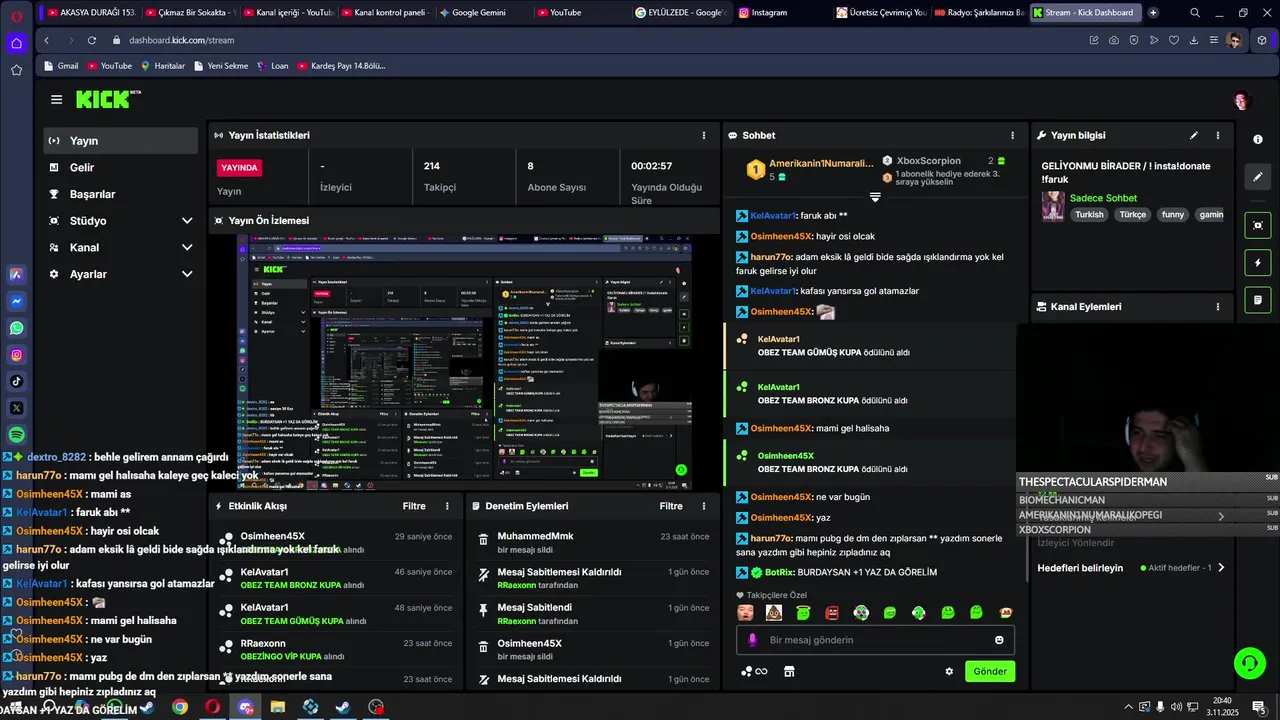The height and width of the screenshot is (720, 1280).
Task: Open the emoji picker in message box
Action: [999, 640]
